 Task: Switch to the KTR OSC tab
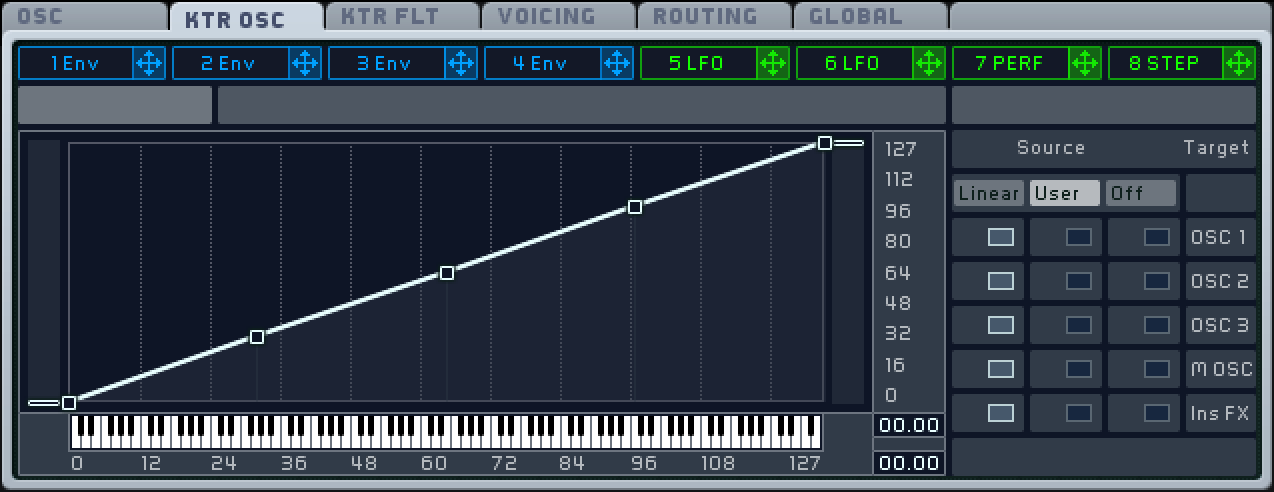point(246,17)
